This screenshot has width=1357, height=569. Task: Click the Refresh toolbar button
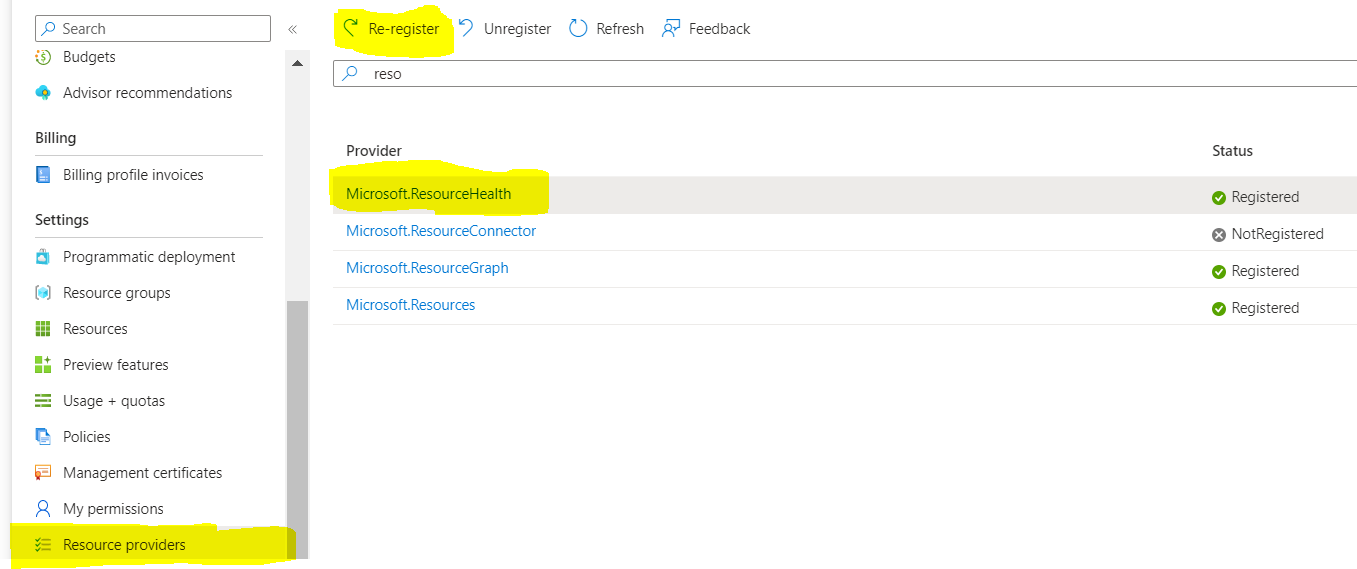607,29
